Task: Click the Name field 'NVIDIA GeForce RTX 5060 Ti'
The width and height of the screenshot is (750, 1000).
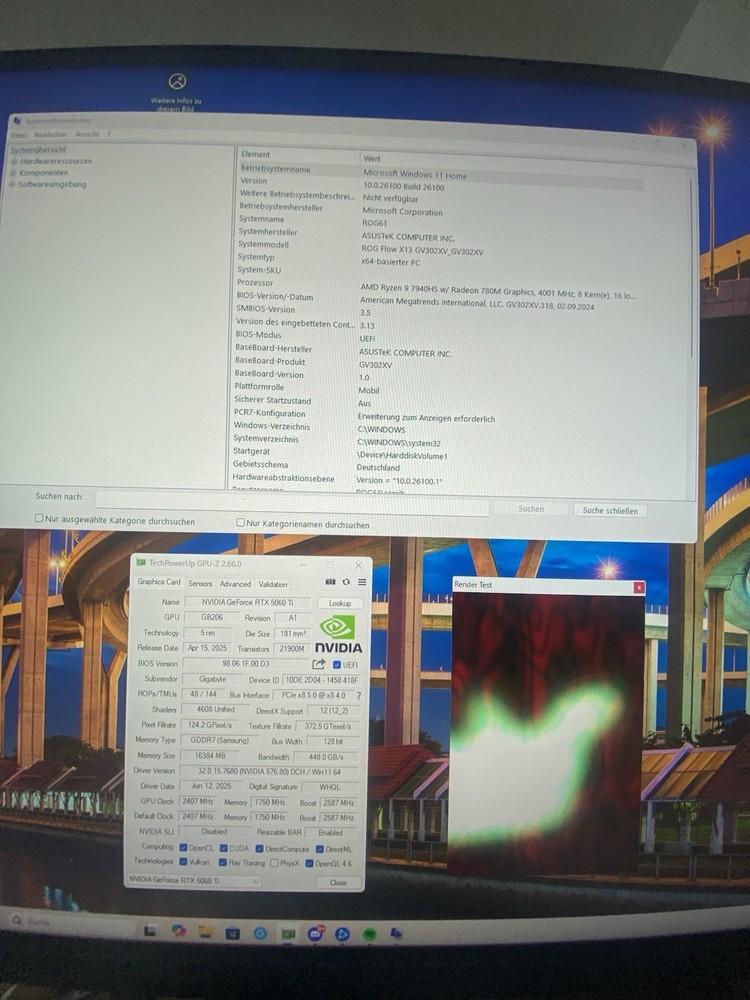Action: (x=247, y=601)
